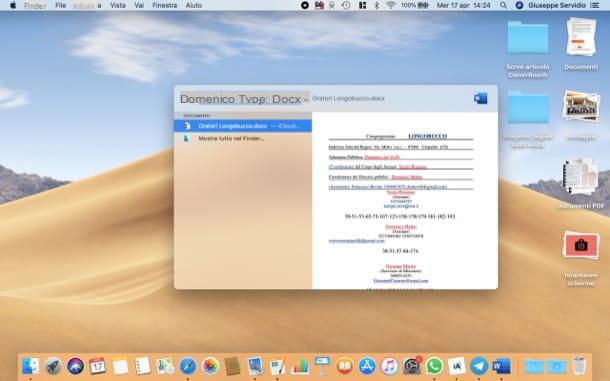Screen dimensions: 610x381
Task: Open the Finestra menu
Action: click(x=165, y=5)
